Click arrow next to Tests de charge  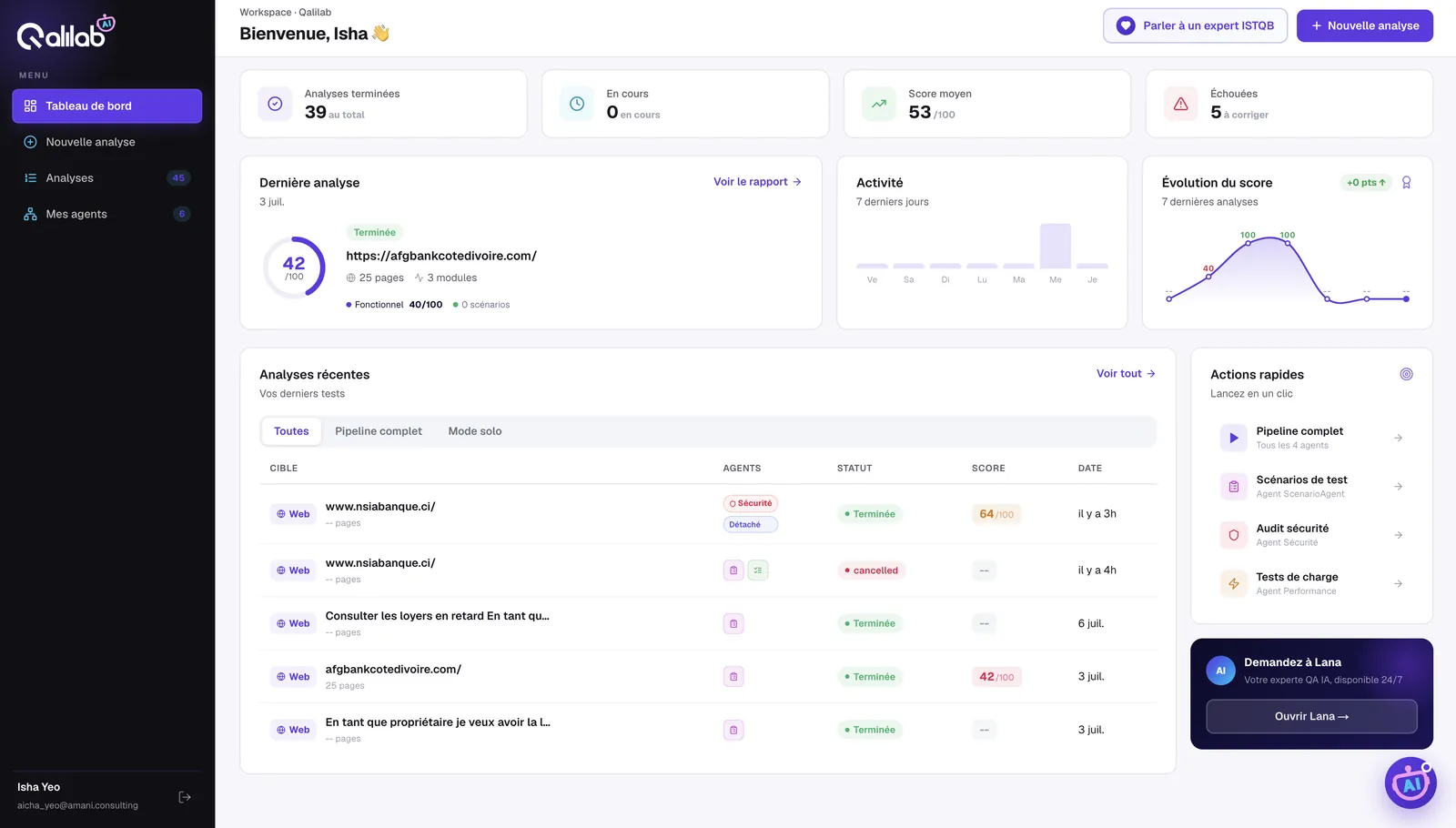tap(1398, 584)
